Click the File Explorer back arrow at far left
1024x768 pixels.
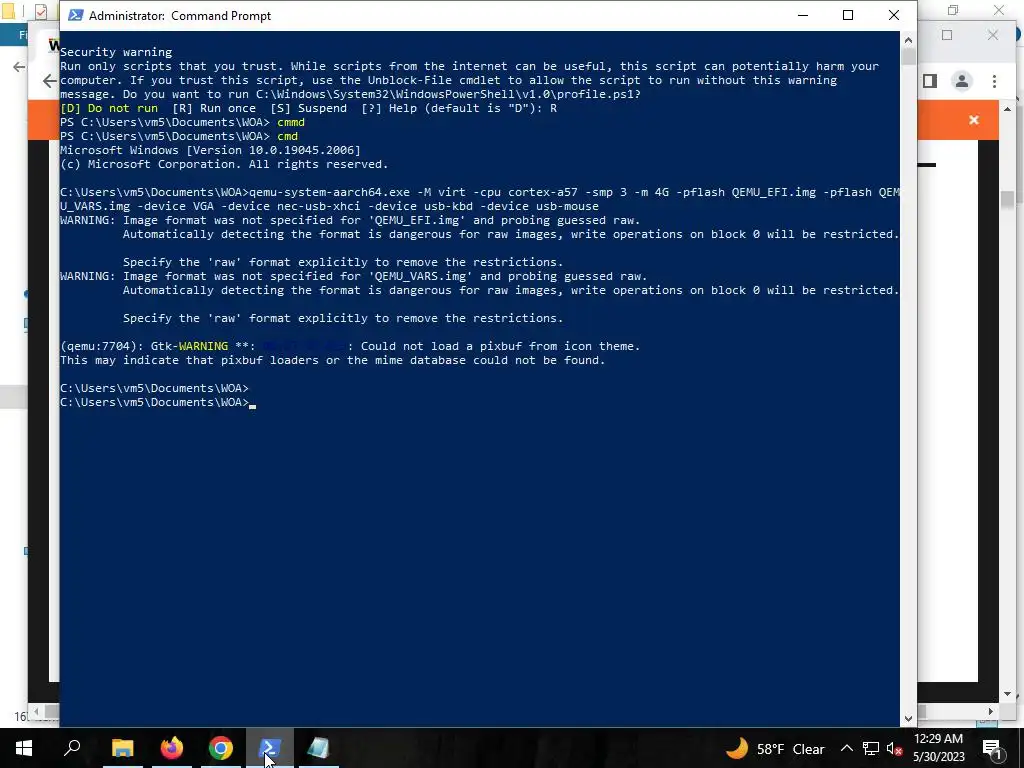tap(19, 67)
